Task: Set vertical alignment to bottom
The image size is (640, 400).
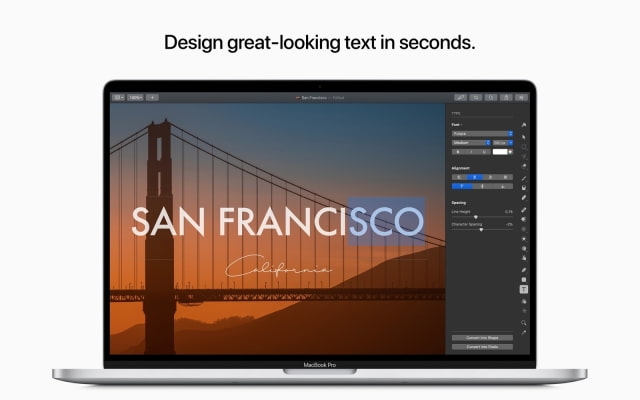Action: 502,186
